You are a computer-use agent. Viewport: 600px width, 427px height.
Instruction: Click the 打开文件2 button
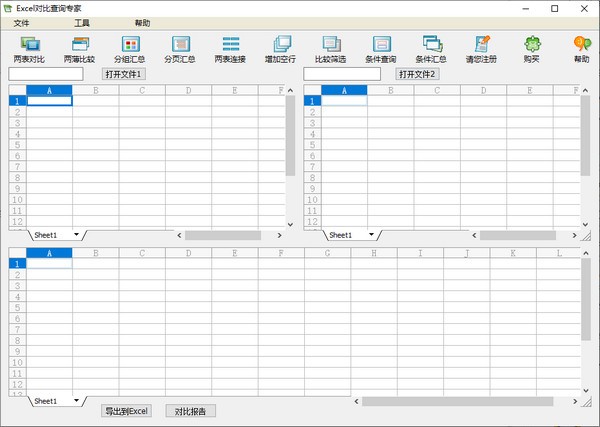417,74
